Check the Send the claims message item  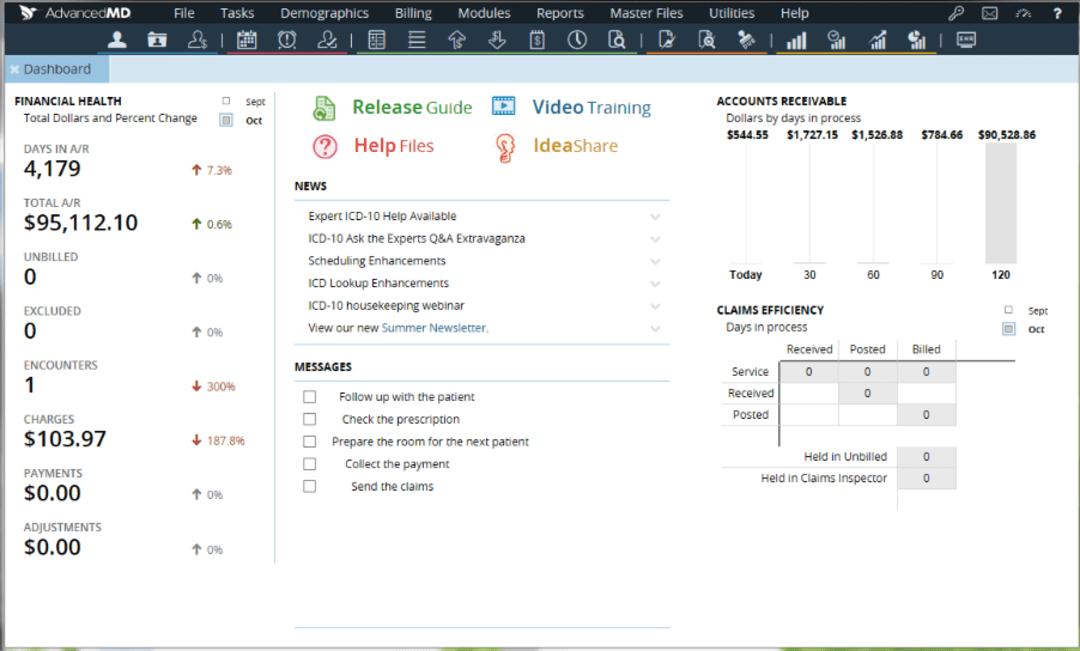310,486
